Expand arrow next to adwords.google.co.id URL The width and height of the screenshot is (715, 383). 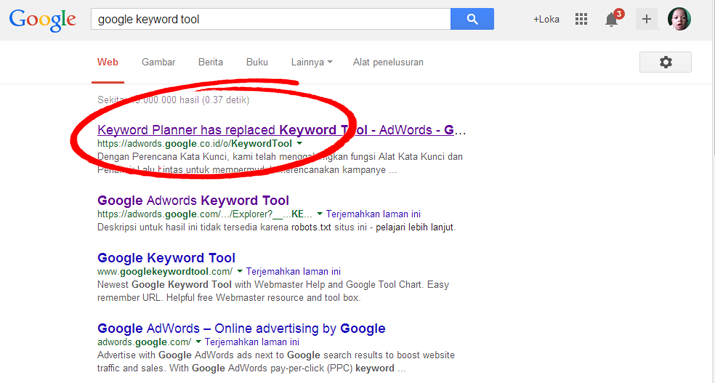click(300, 144)
